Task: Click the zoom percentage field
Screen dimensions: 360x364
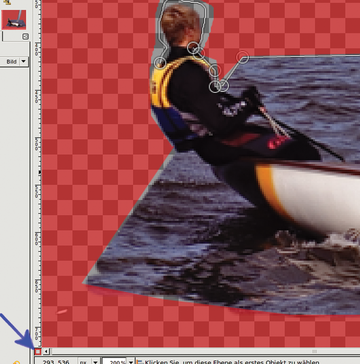Action: click(x=114, y=362)
